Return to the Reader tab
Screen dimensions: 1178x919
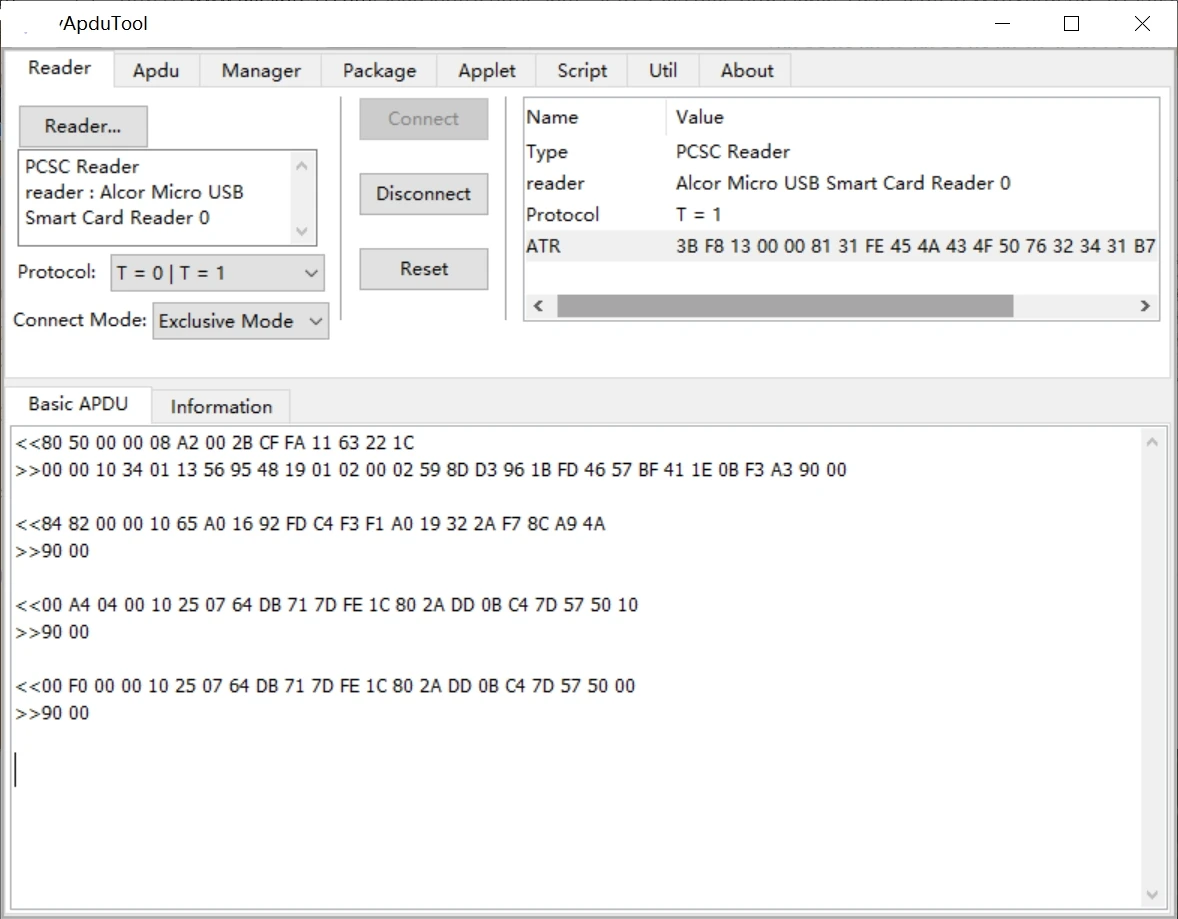point(59,68)
